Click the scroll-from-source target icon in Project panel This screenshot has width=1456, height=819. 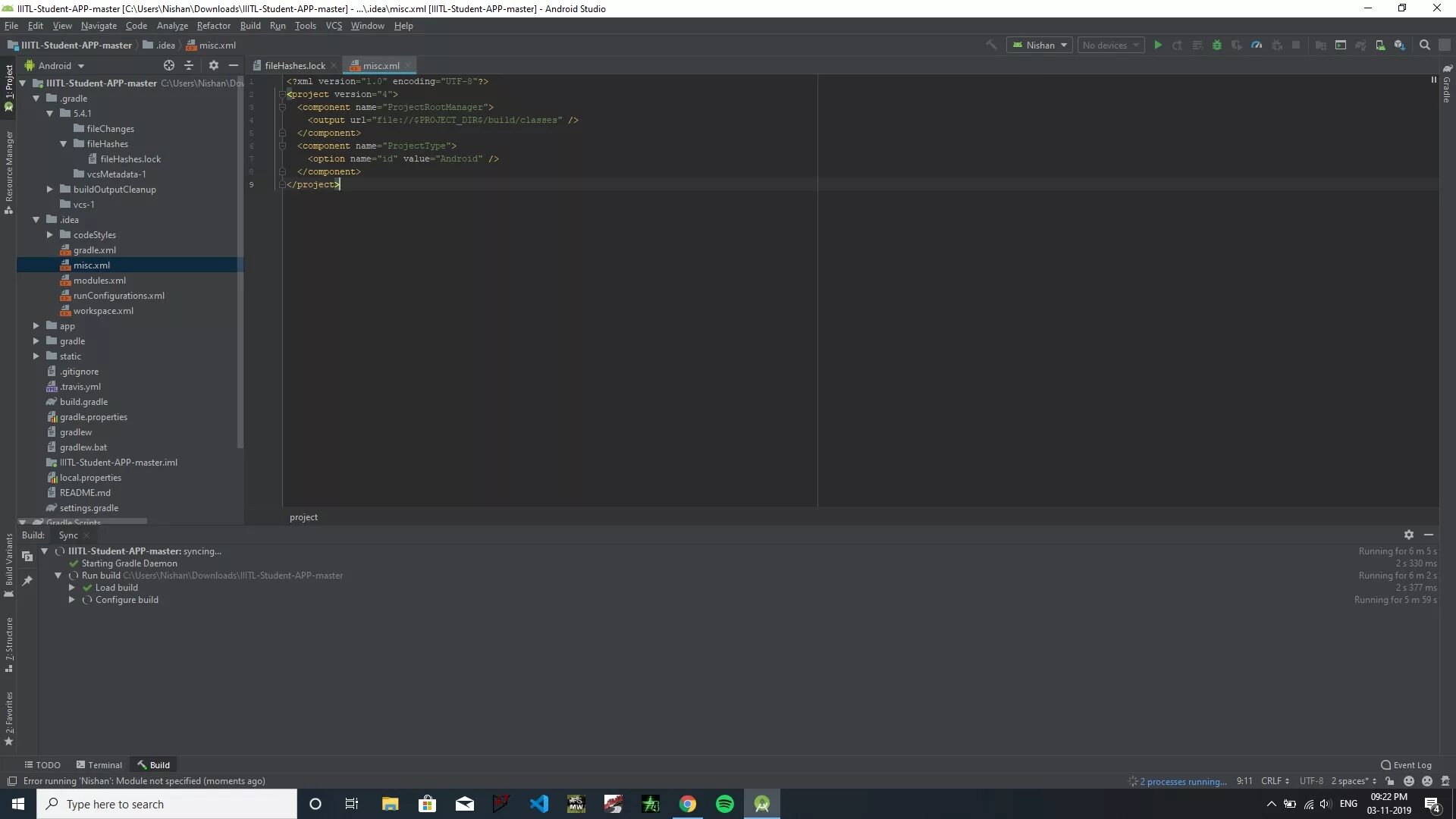coord(169,66)
